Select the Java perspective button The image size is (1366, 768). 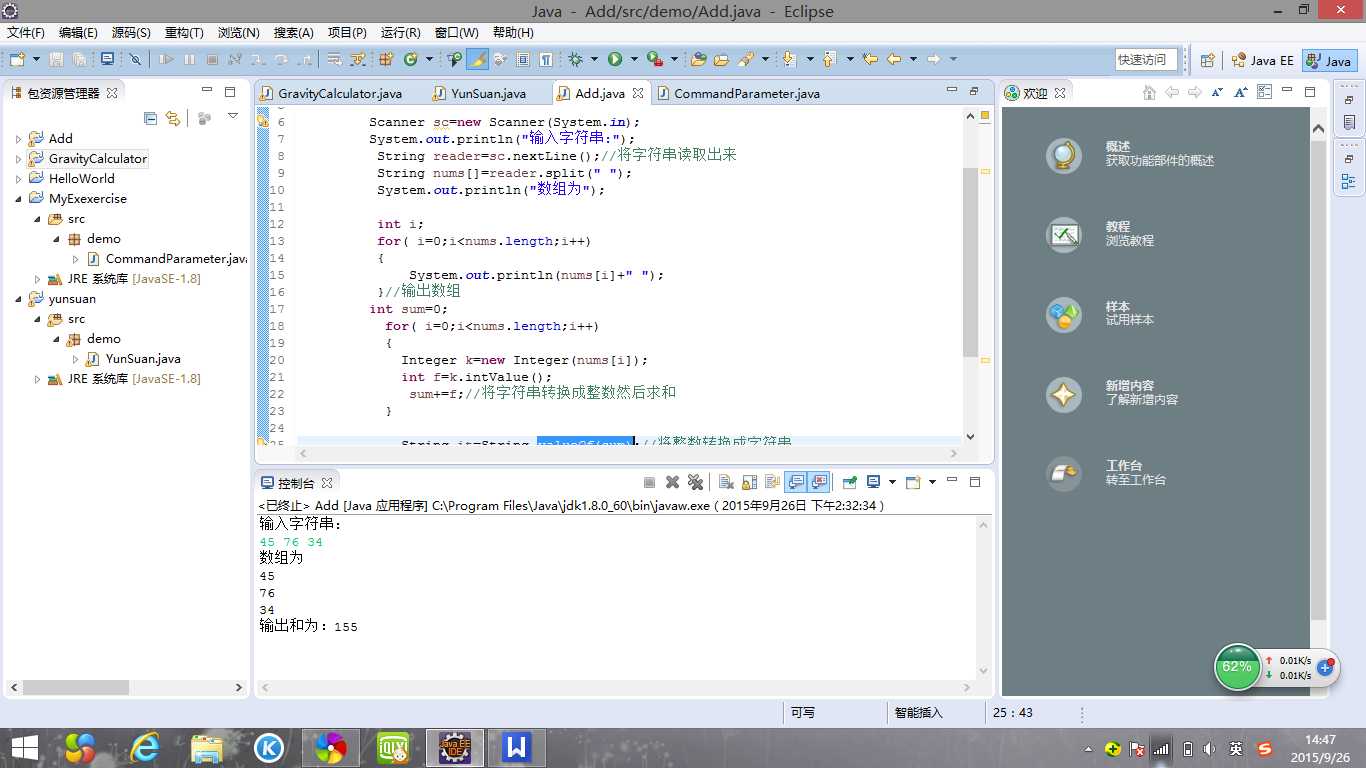pos(1329,60)
